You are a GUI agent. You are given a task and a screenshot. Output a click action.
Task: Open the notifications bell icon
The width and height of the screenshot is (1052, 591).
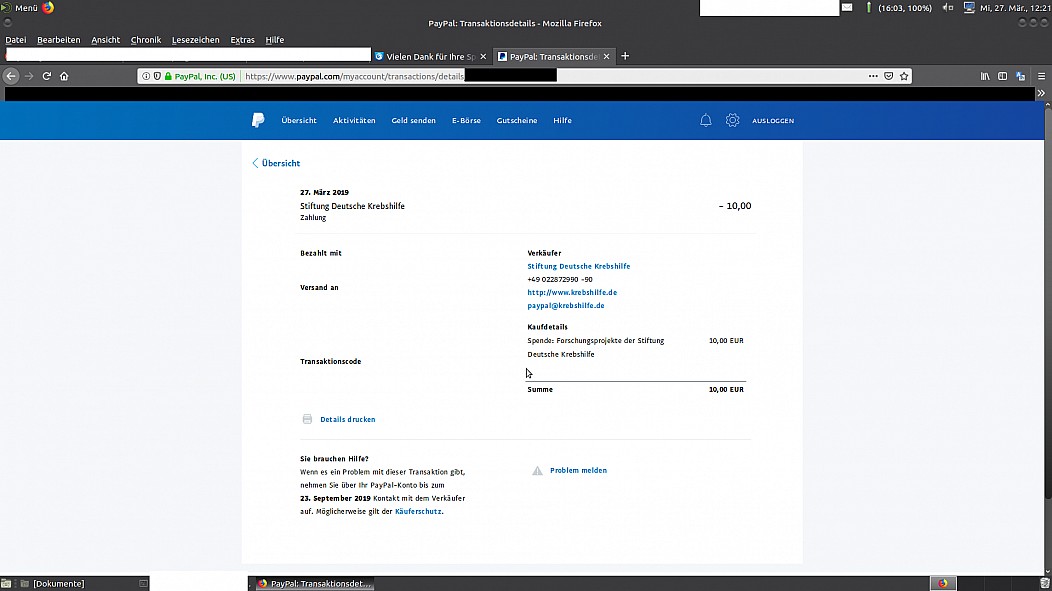706,120
